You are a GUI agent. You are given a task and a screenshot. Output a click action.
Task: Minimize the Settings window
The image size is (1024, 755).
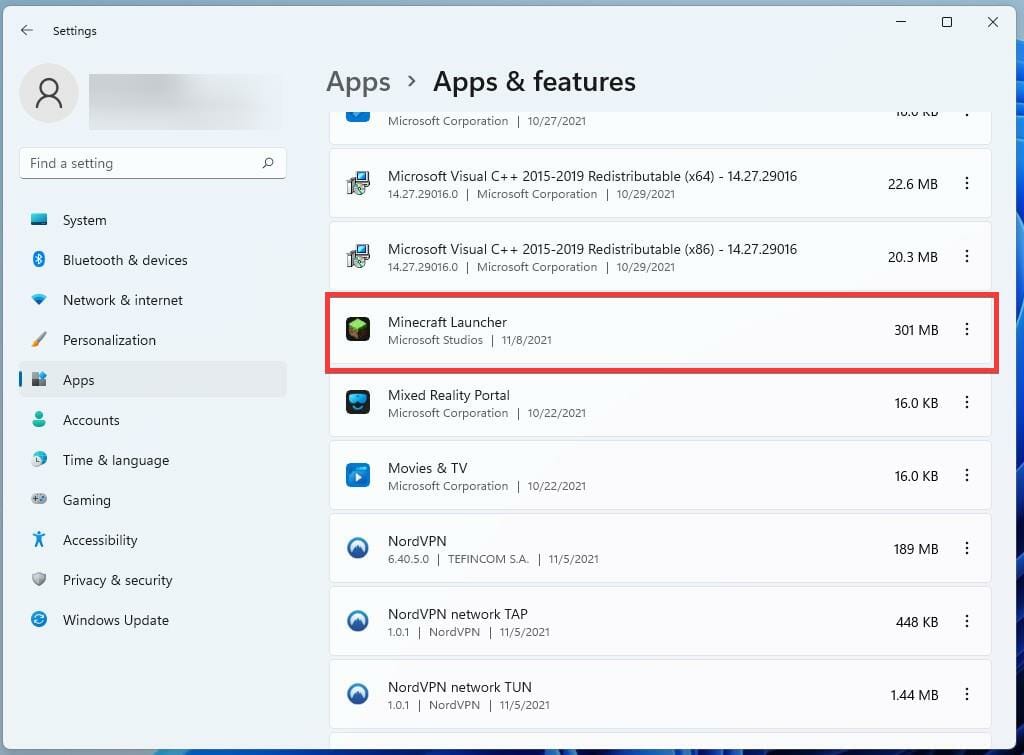[901, 22]
